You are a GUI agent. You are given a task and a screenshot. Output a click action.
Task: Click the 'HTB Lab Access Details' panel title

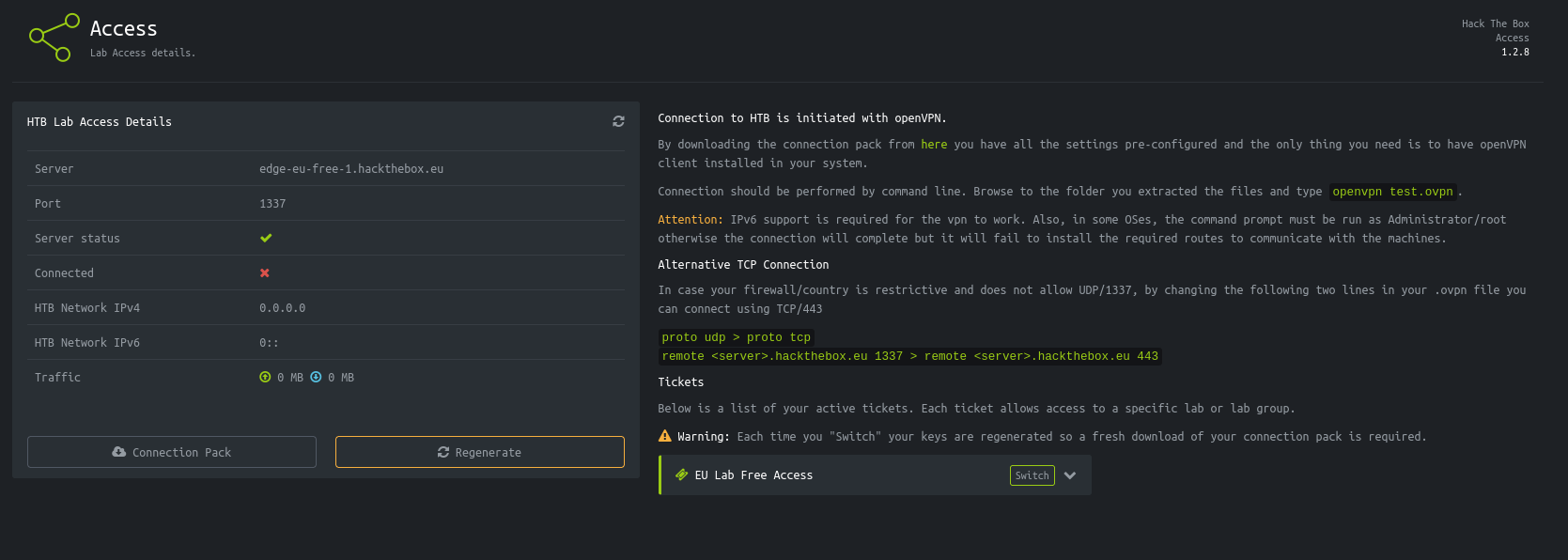(100, 122)
